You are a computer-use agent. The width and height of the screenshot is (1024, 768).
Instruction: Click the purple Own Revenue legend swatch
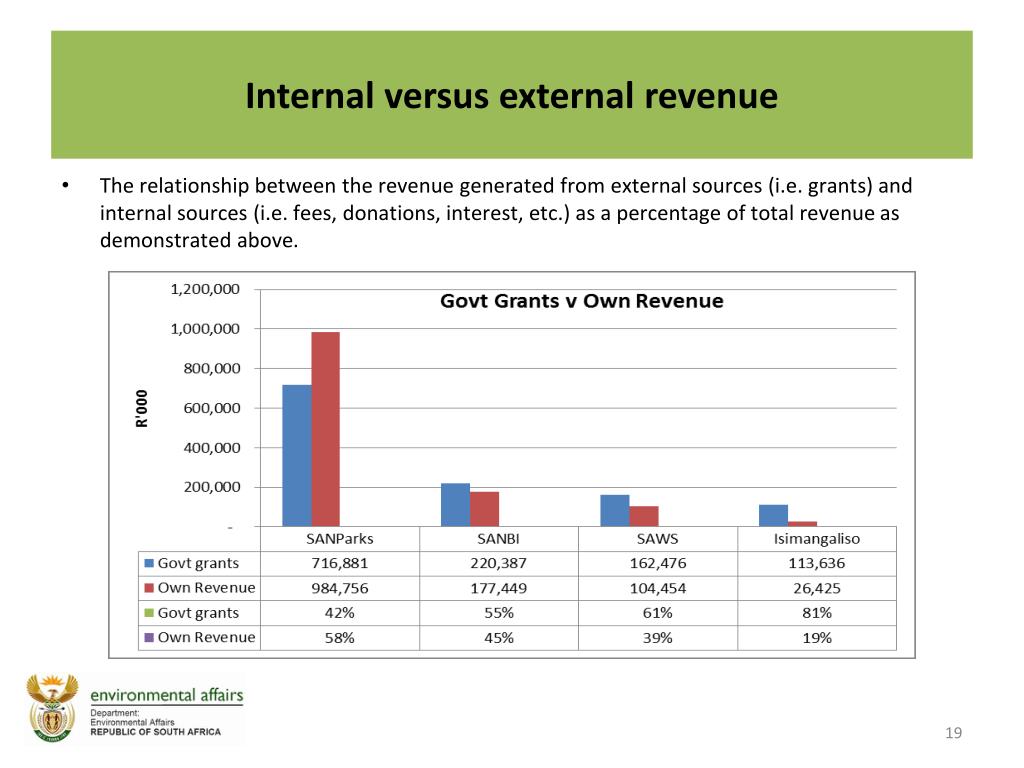click(148, 637)
